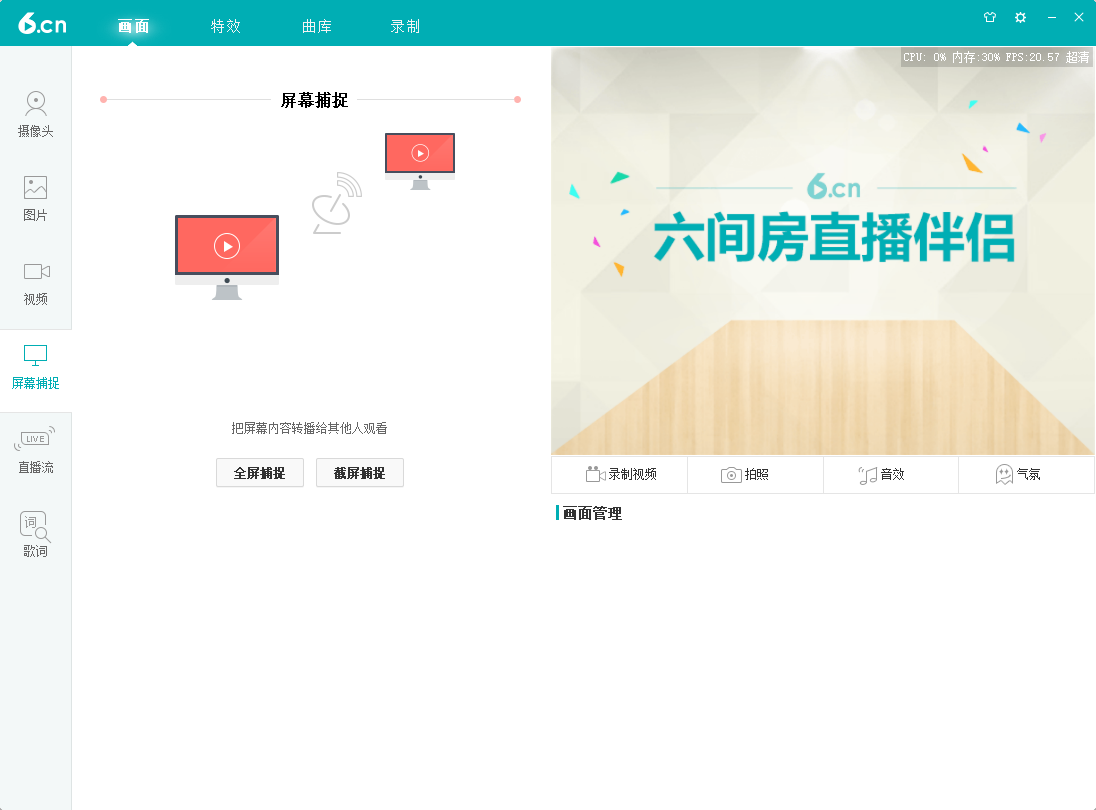
Task: Switch to the 曲库 tab
Action: (317, 27)
